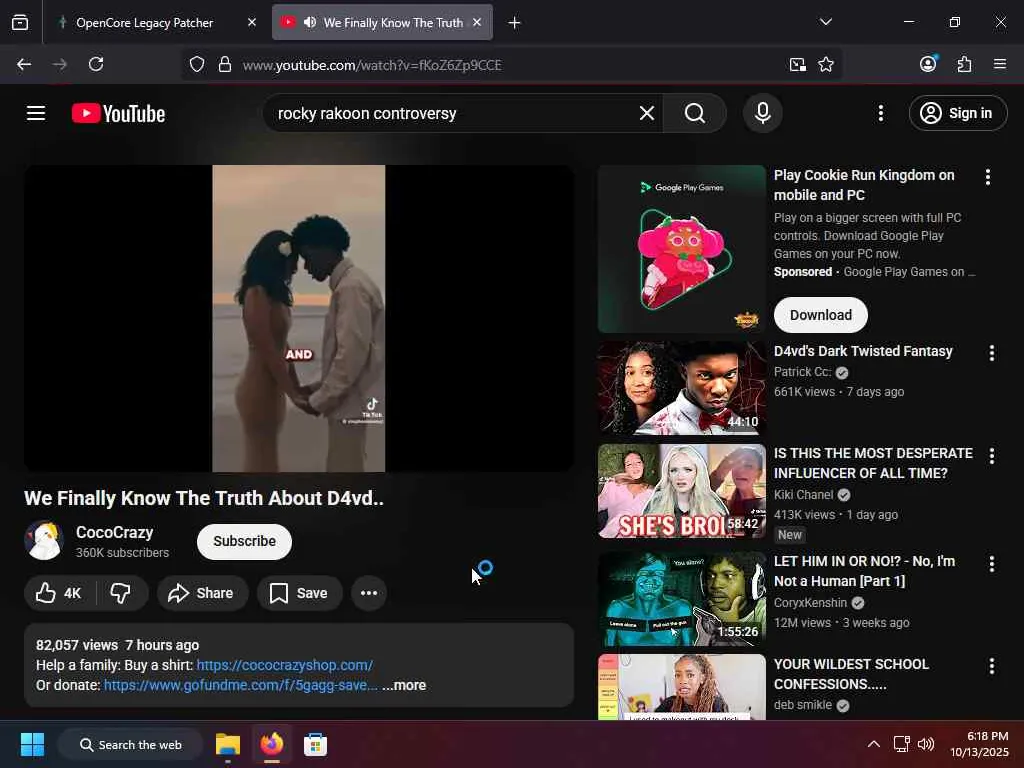Open the gofundme donation link
Image resolution: width=1024 pixels, height=768 pixels.
(240, 685)
